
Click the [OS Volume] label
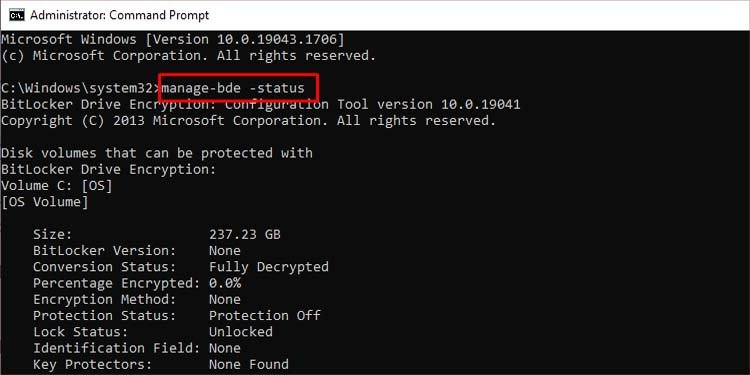[44, 202]
